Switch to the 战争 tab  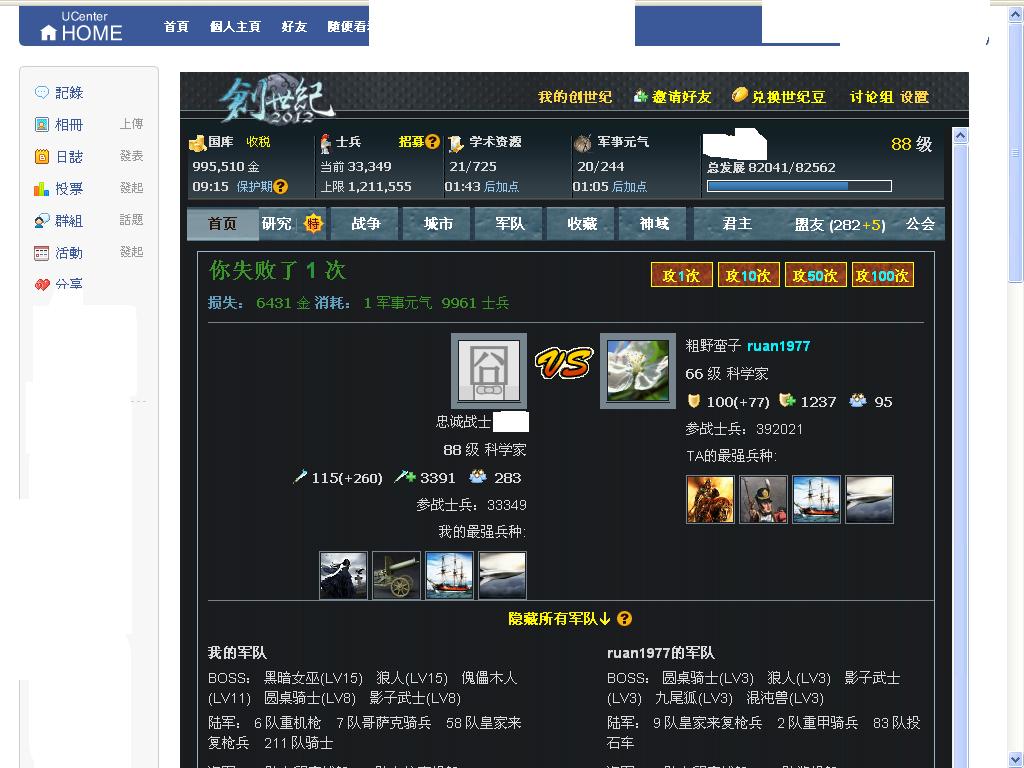point(366,224)
